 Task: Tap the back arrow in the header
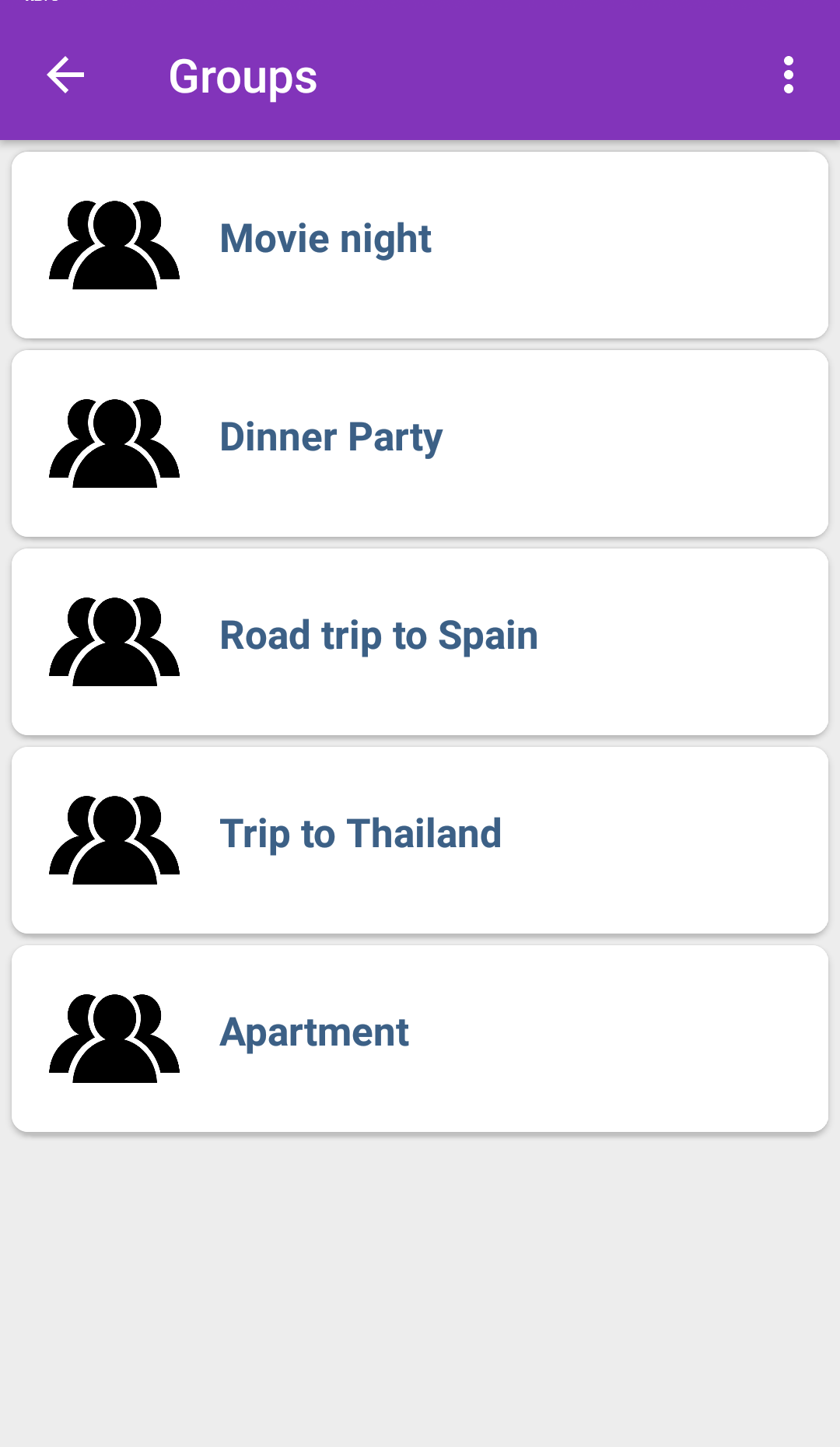point(65,75)
